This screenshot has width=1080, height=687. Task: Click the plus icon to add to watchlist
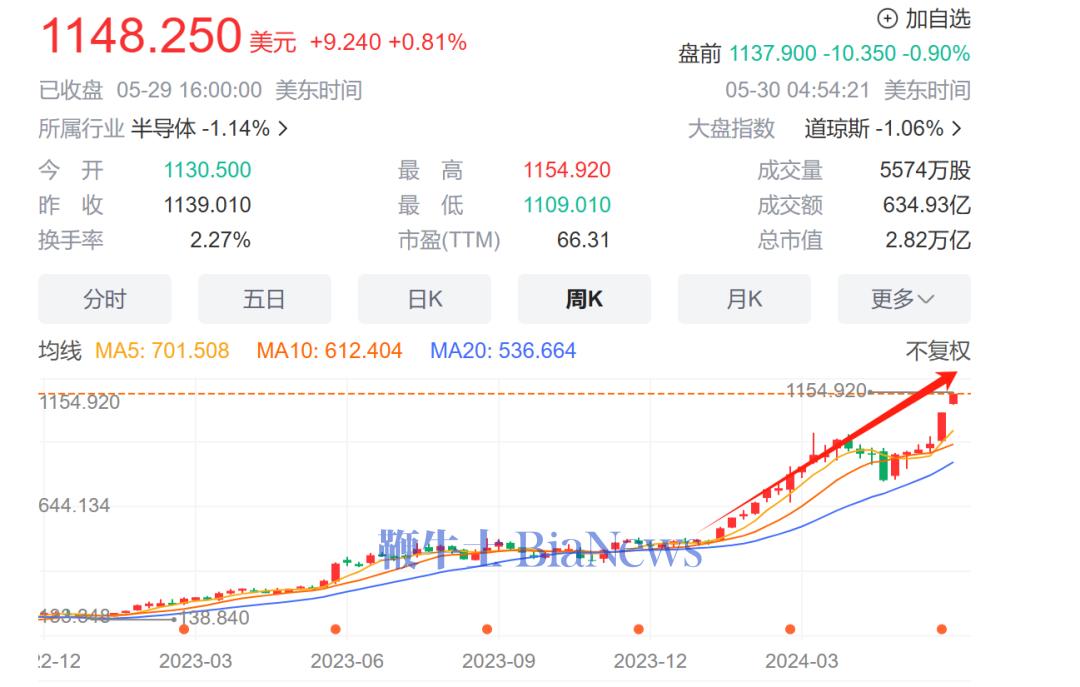coord(887,19)
